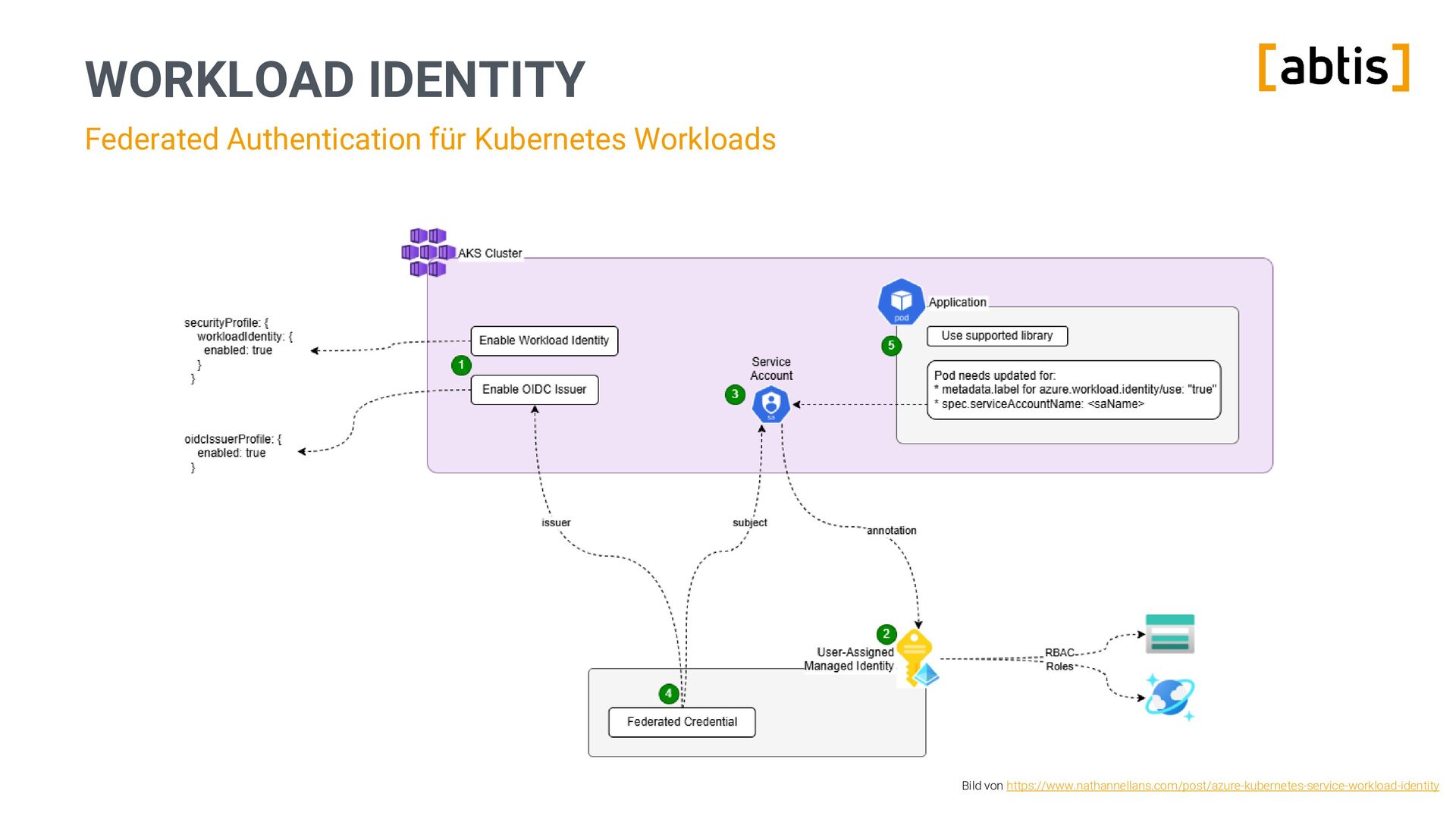The width and height of the screenshot is (1456, 819).
Task: Click the abtis logo
Action: click(x=1333, y=67)
